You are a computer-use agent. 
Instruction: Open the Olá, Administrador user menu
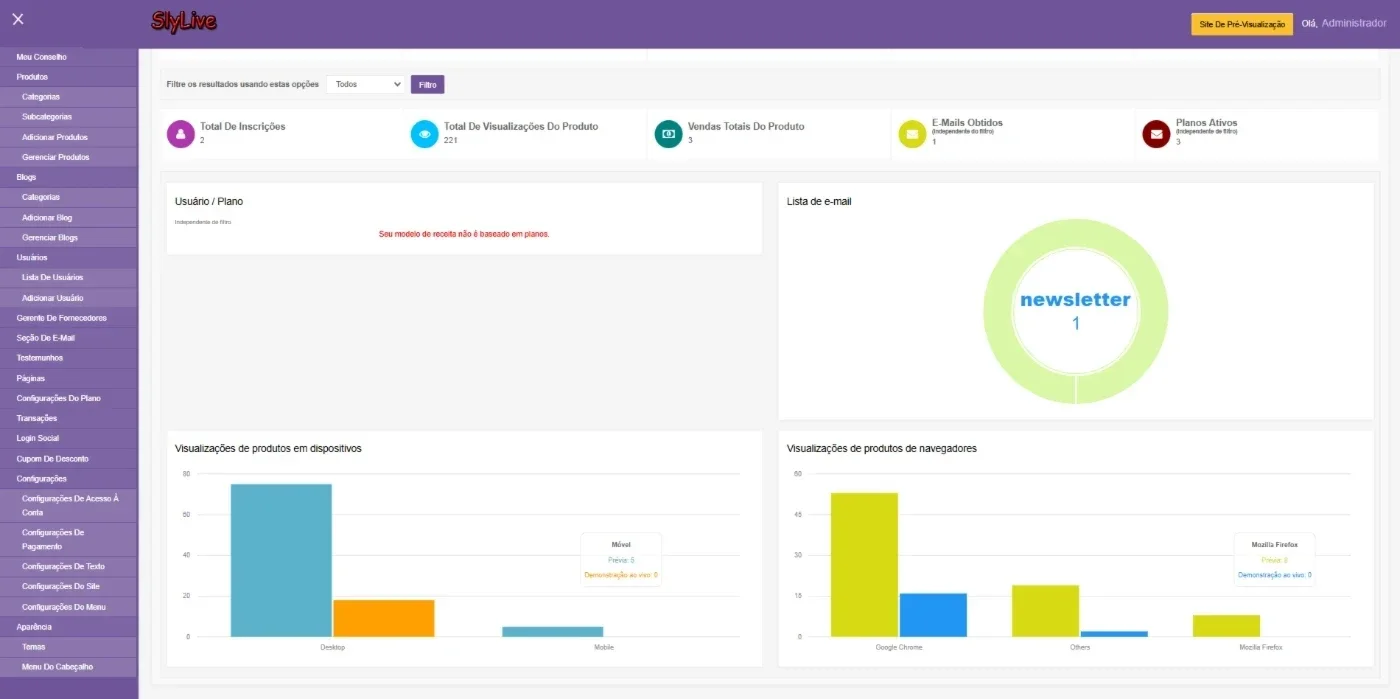click(1344, 22)
